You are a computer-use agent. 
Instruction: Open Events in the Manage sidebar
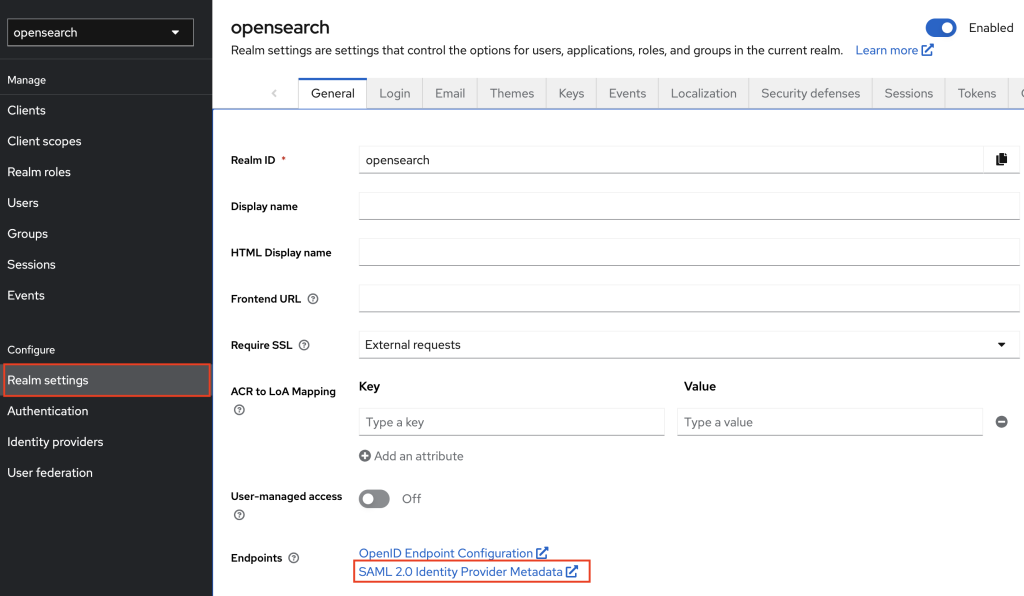click(106, 295)
